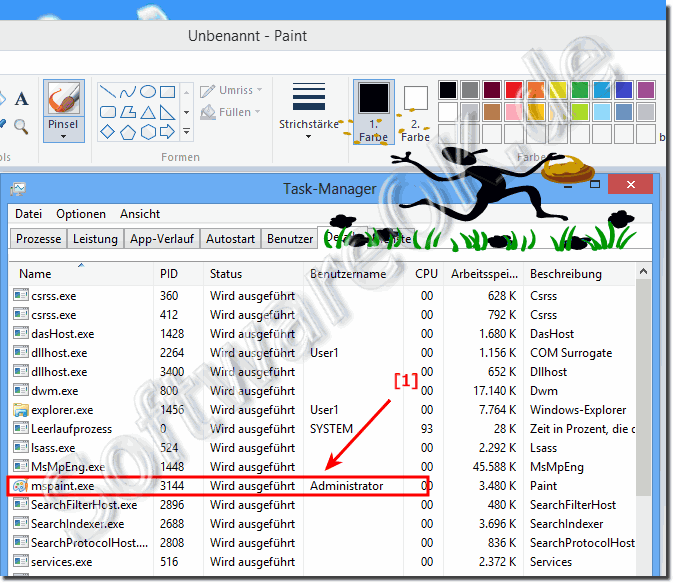Select the Leerlaufprozess row
This screenshot has height=583, width=673.
322,429
